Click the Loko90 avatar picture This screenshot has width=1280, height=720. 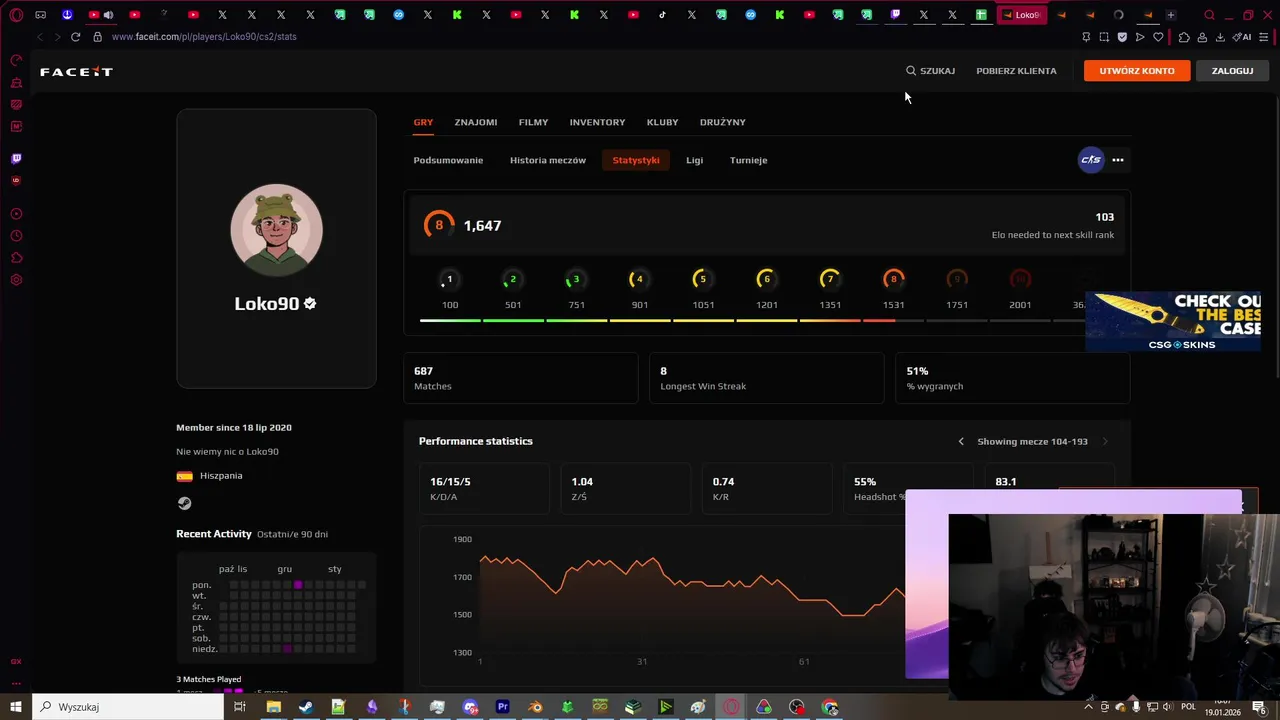(276, 230)
